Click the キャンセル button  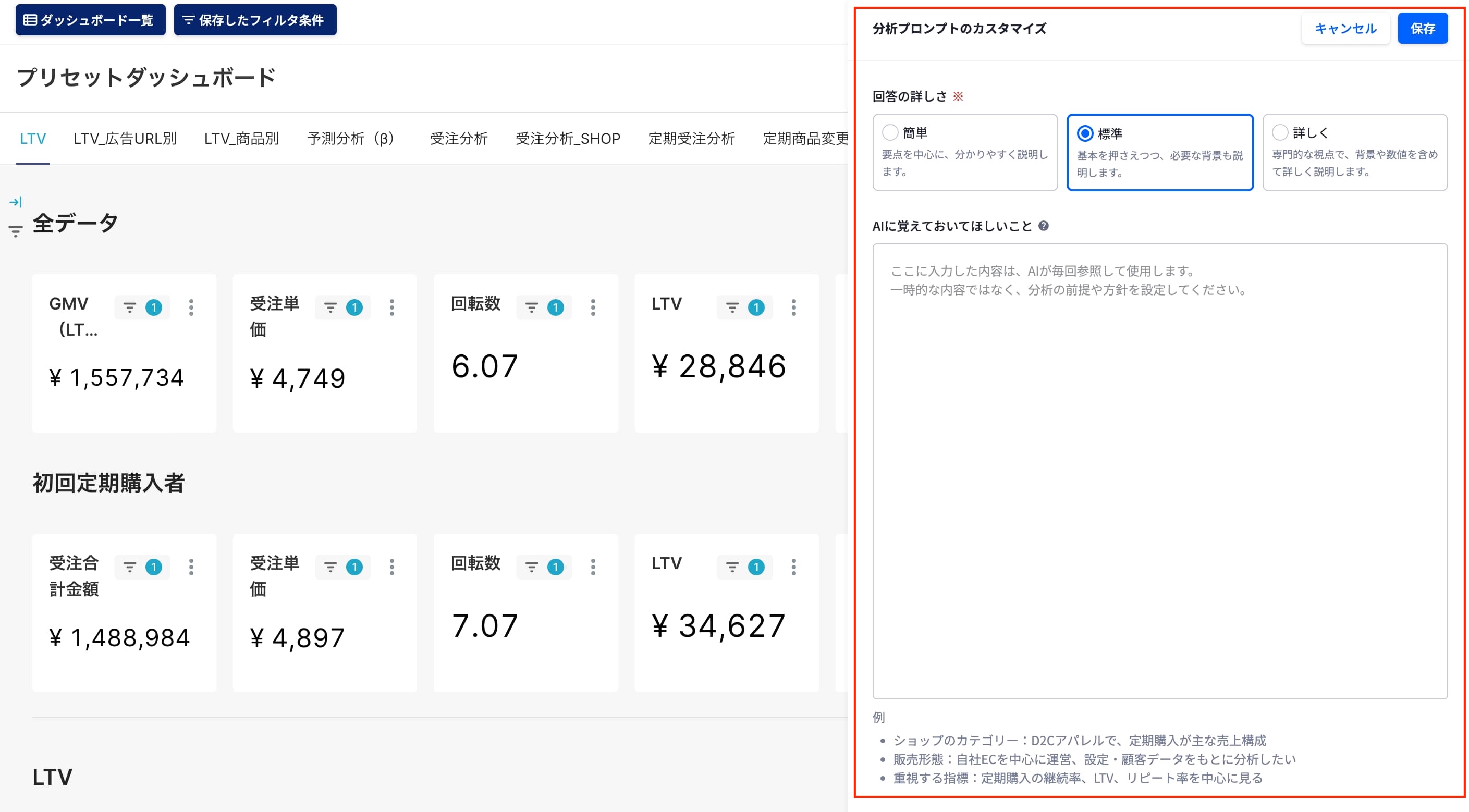(1345, 29)
